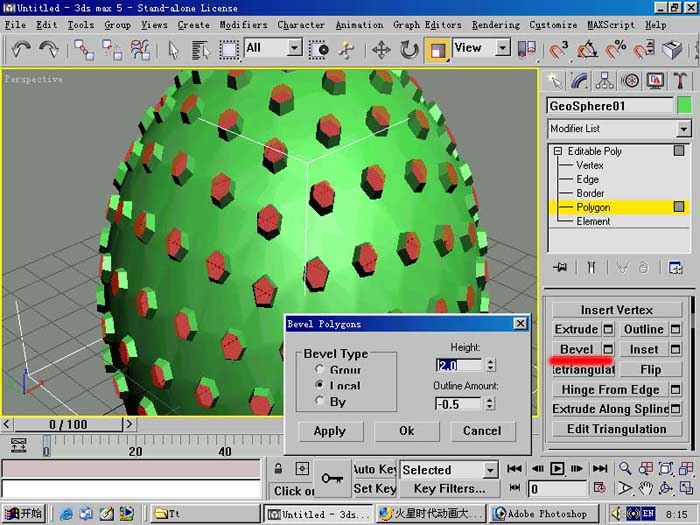Click the Insert Vertex button
This screenshot has height=525, width=700.
[617, 309]
